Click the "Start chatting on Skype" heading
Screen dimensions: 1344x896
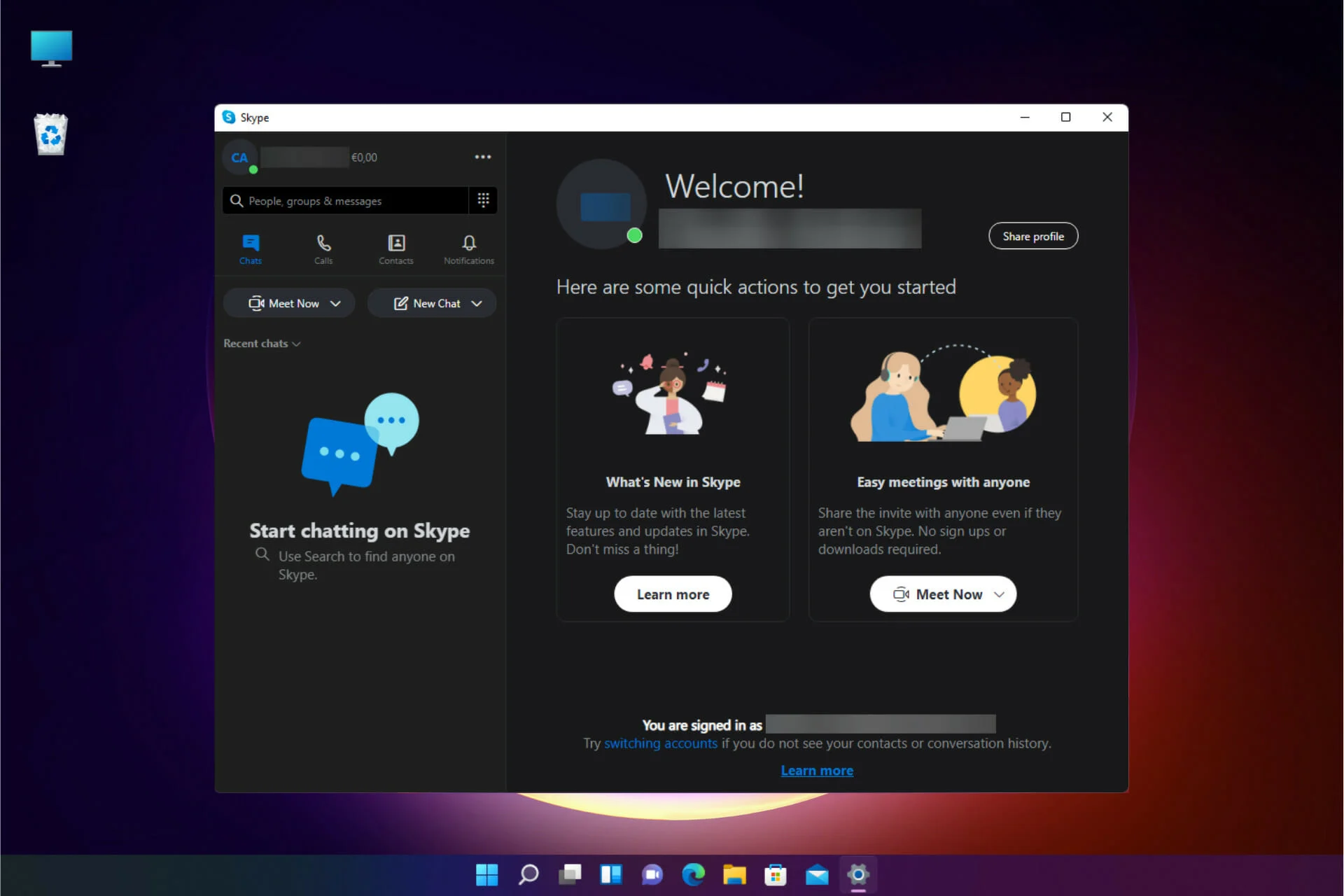tap(360, 531)
